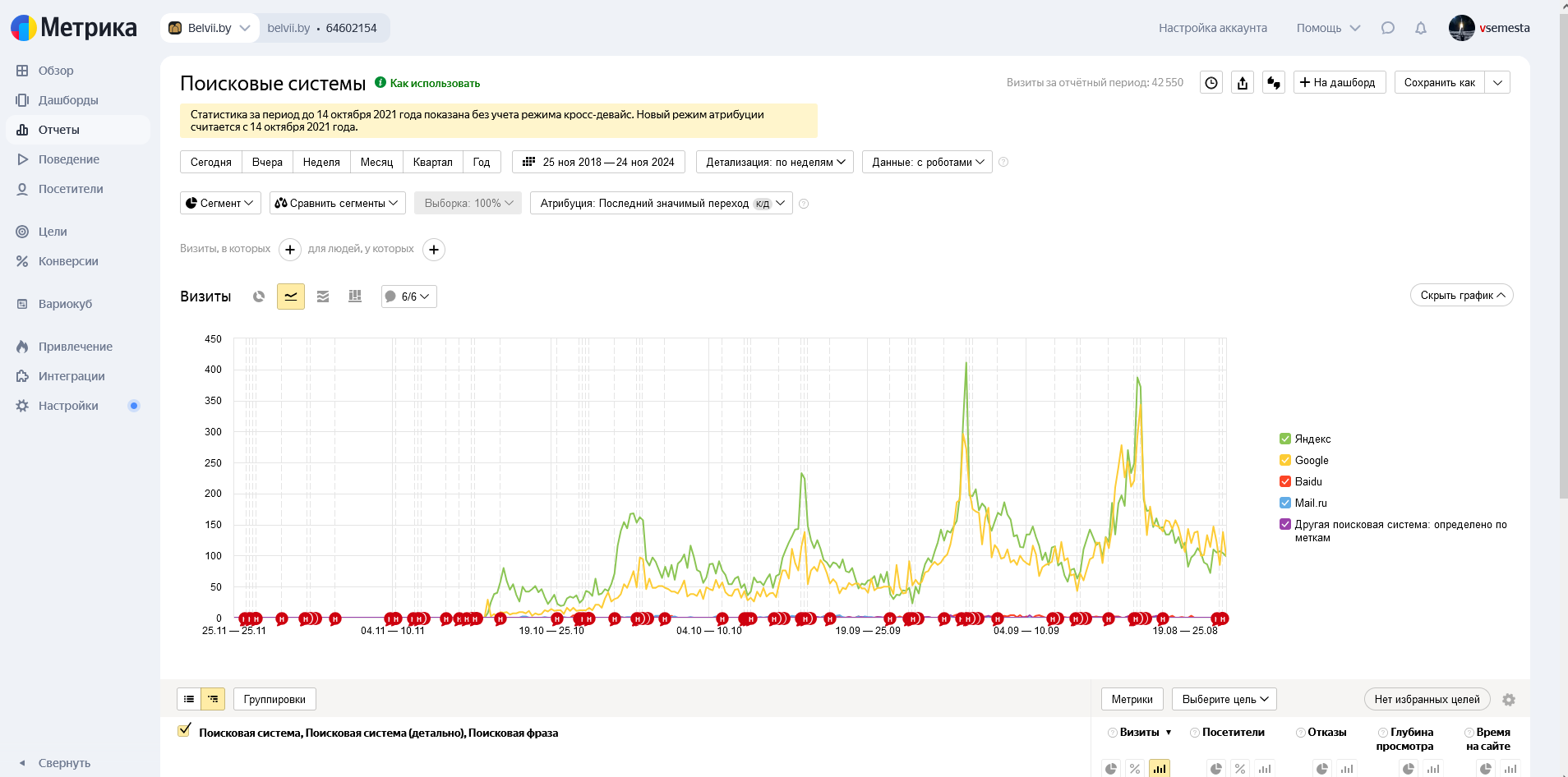Click the Скрыть график button
Image resolution: width=1568 pixels, height=777 pixels.
tap(1461, 295)
